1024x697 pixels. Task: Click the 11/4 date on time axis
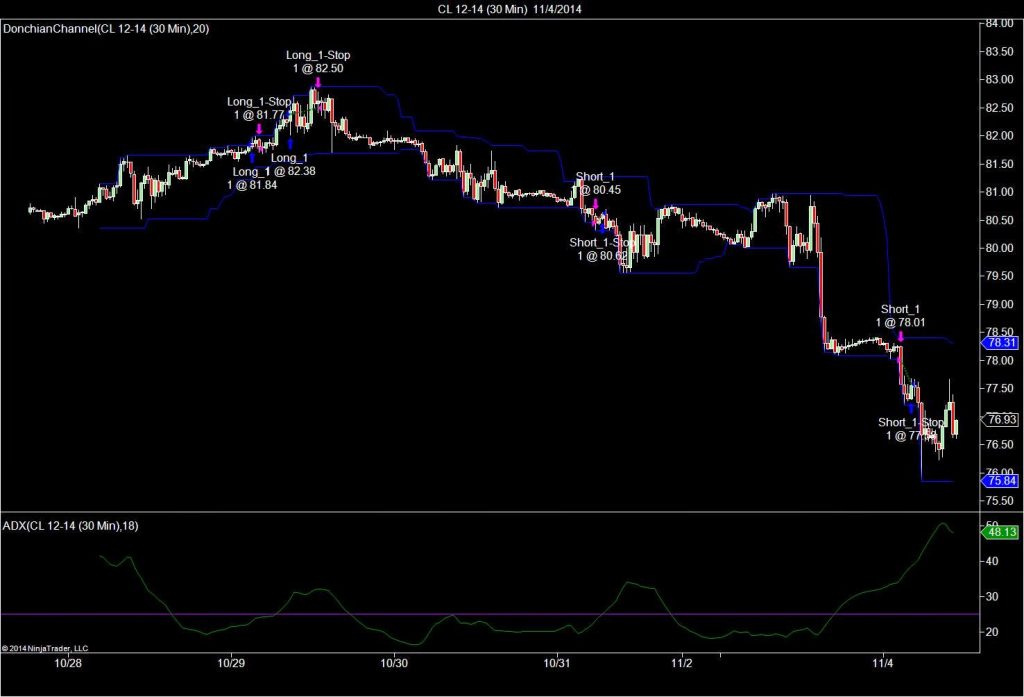pos(882,663)
